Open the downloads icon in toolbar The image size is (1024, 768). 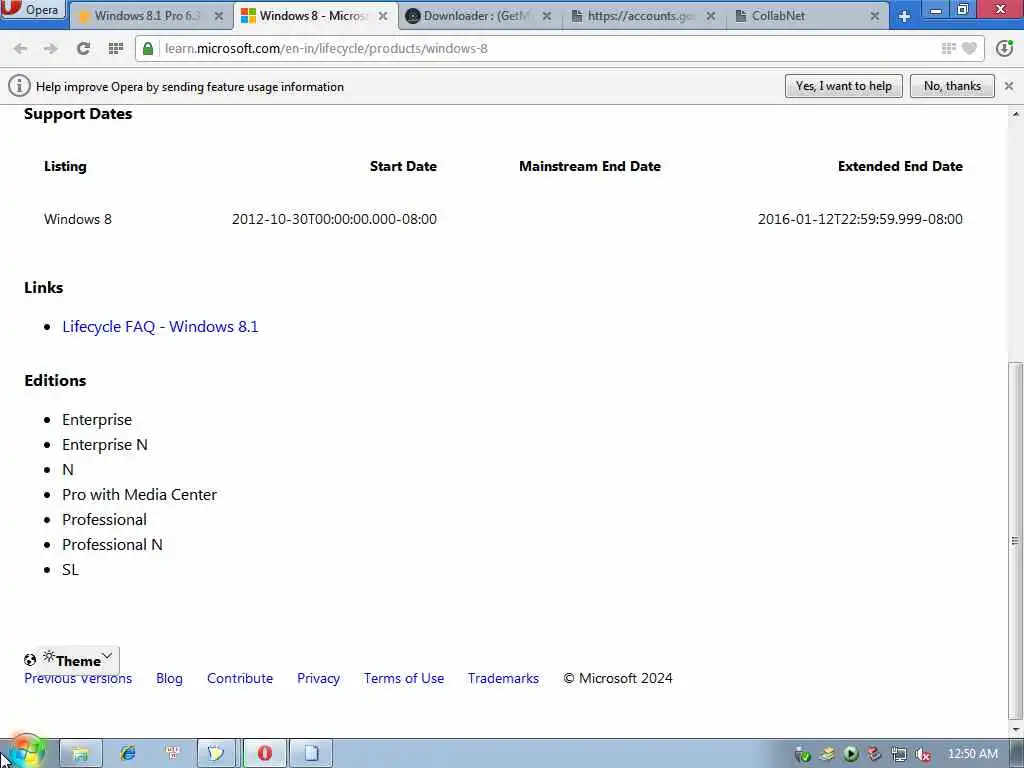(1004, 48)
